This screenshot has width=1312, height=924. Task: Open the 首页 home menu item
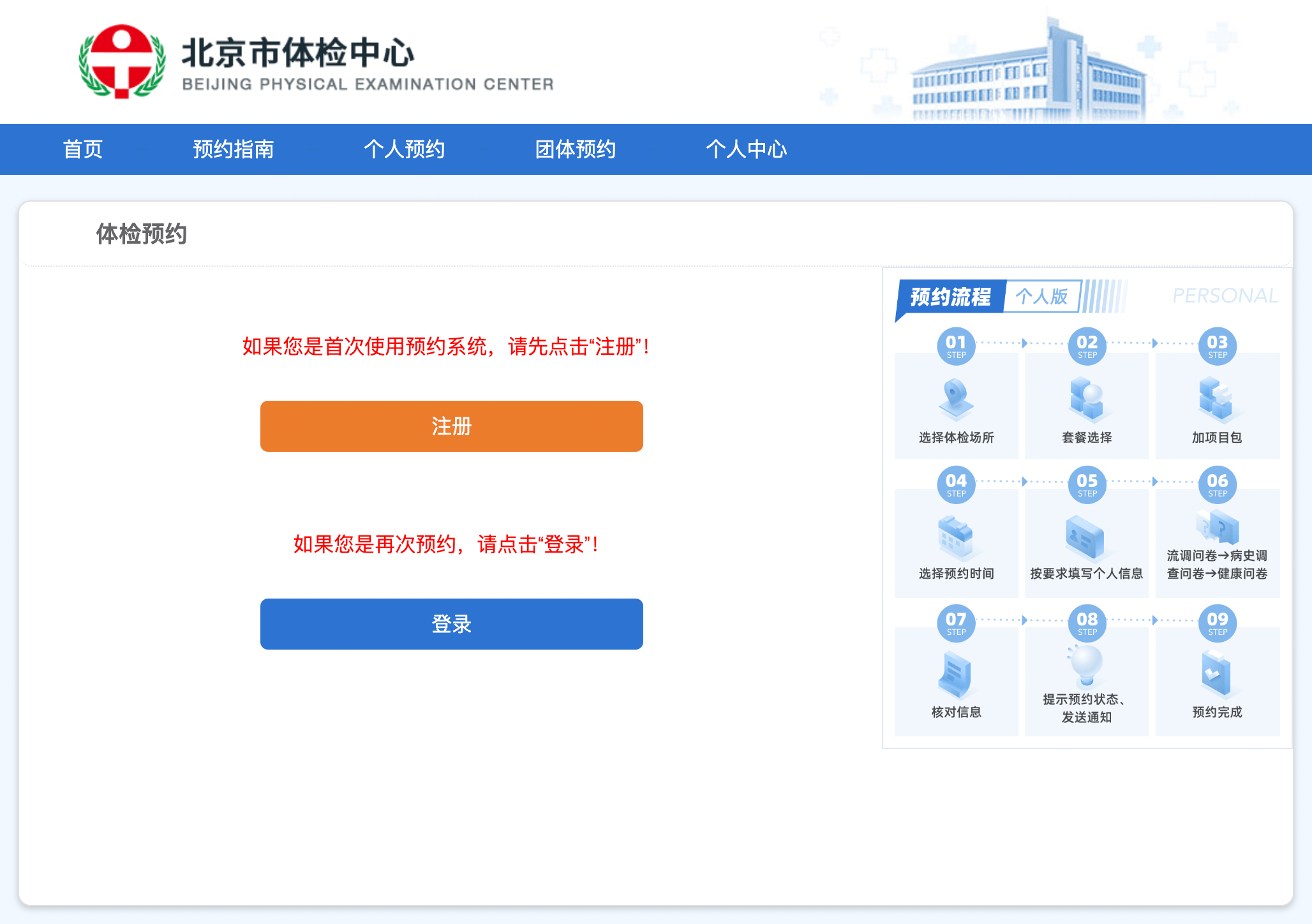point(83,149)
